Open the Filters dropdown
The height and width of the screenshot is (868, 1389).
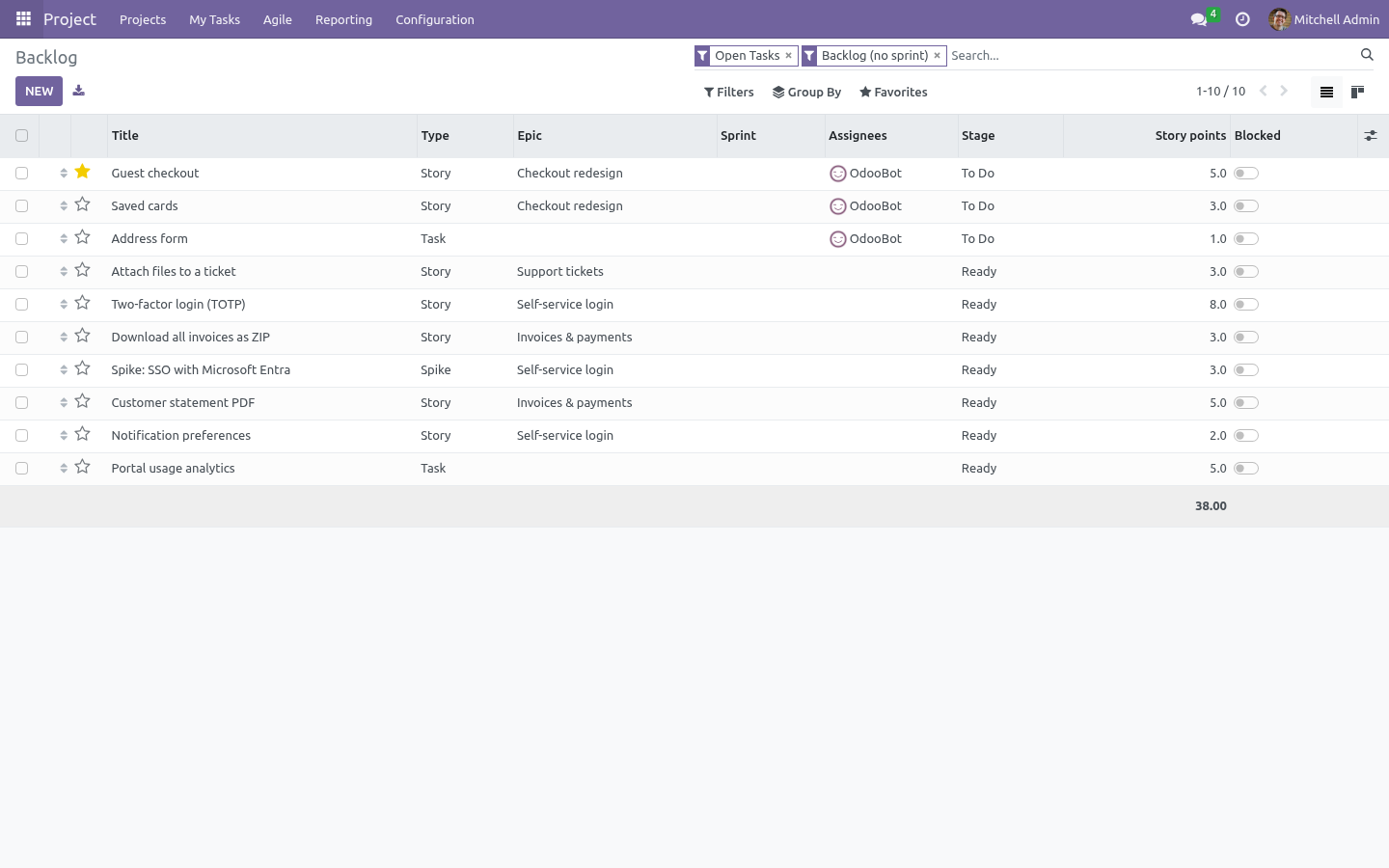(x=729, y=92)
